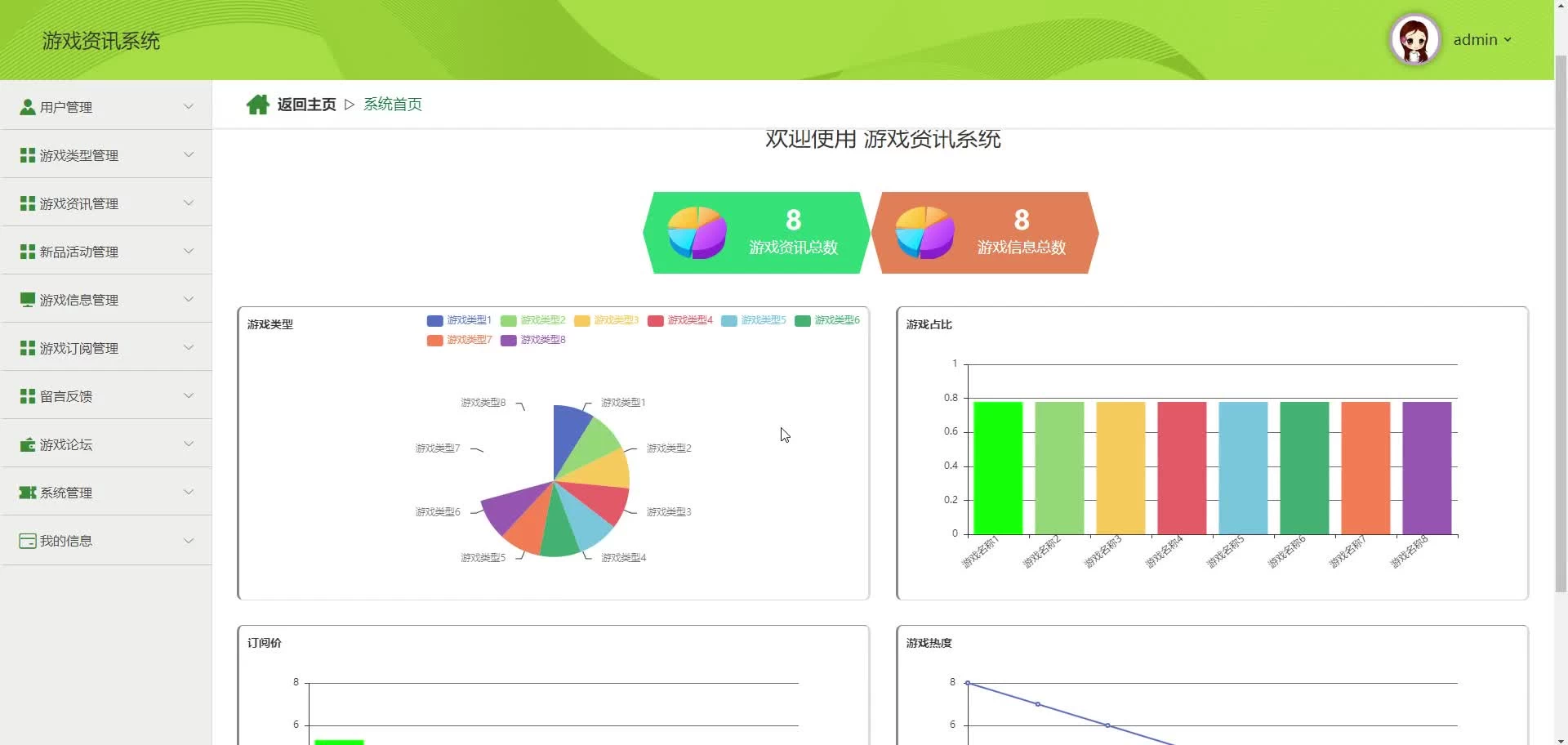Toggle 游戏类型3 in the pie legend
The image size is (1568, 745).
pyautogui.click(x=606, y=320)
